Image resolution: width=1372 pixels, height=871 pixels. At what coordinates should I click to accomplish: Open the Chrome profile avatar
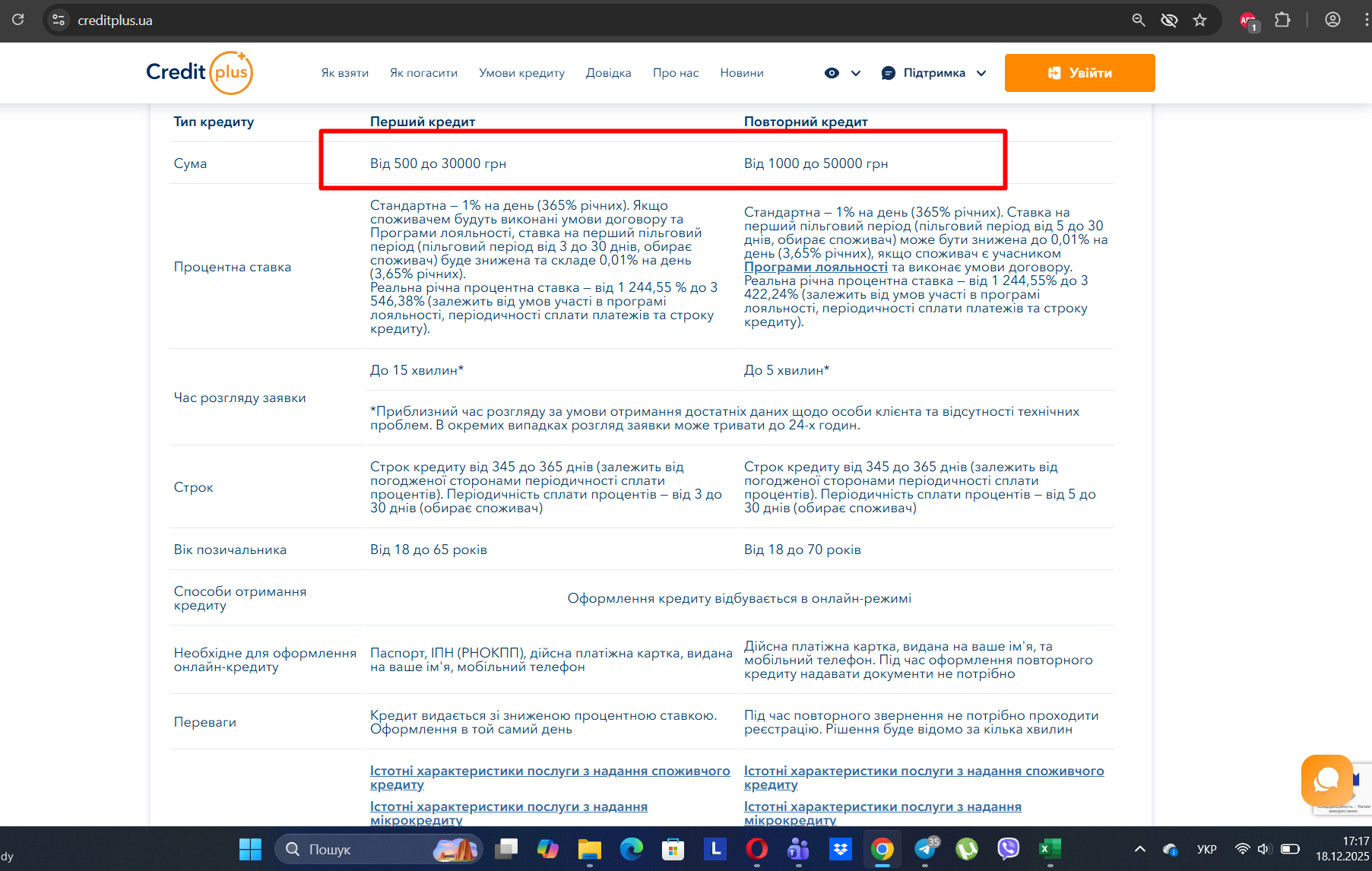click(x=1332, y=21)
